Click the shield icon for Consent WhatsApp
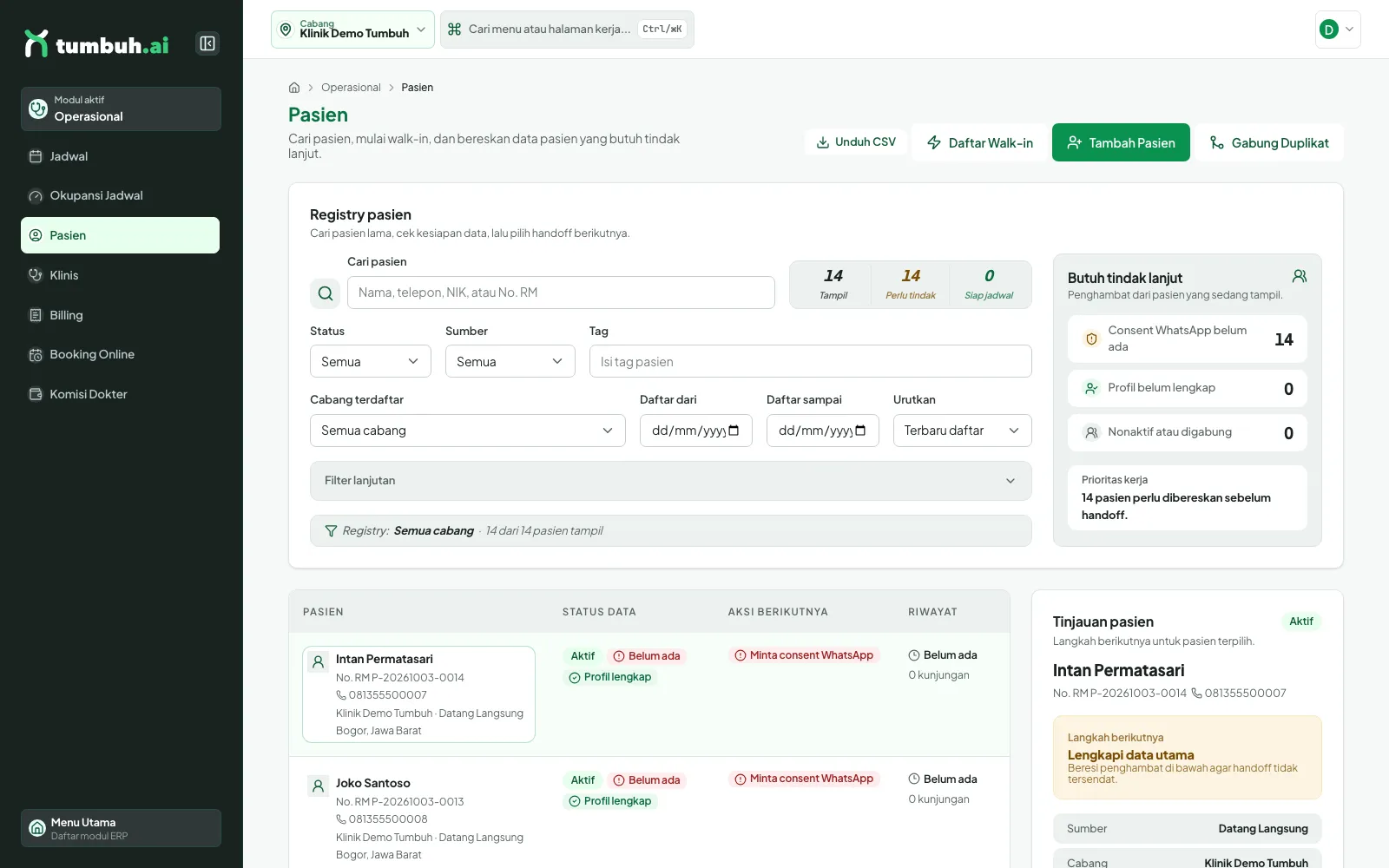 1091,339
